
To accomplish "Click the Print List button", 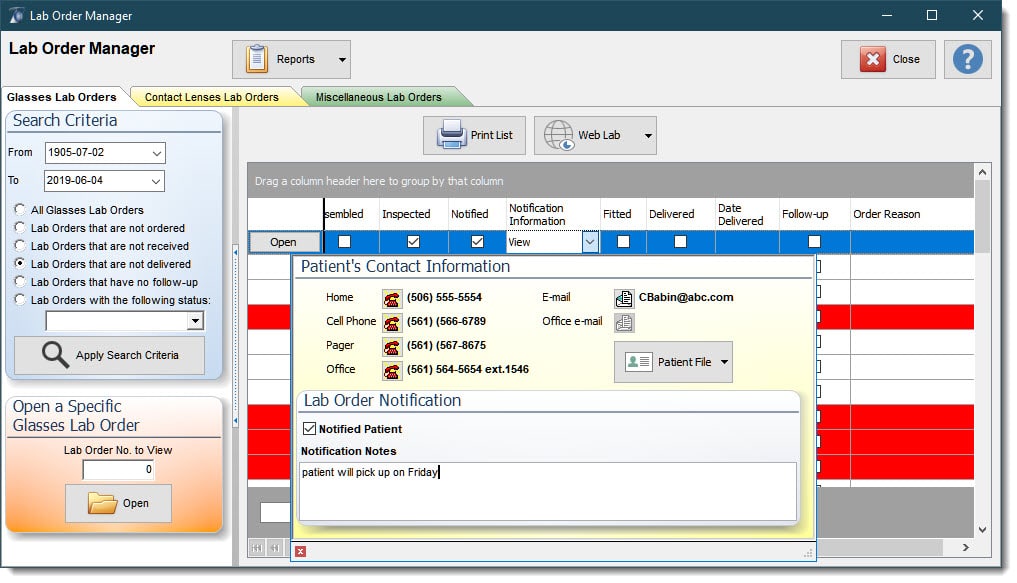I will [x=474, y=135].
